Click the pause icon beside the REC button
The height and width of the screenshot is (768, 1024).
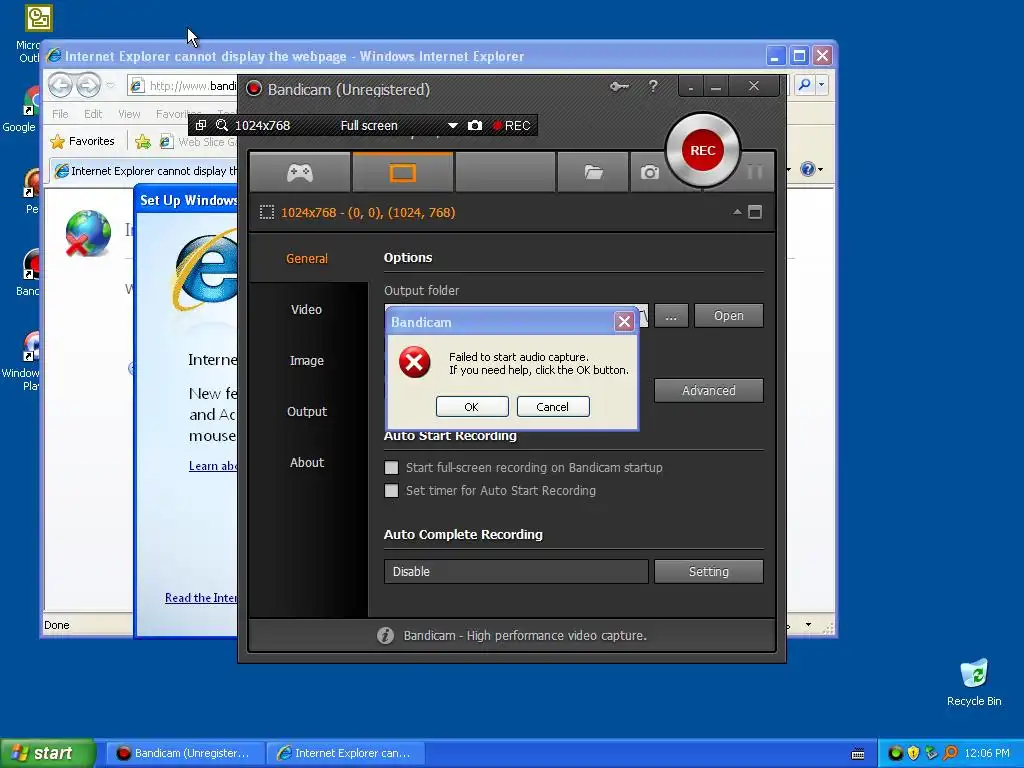[x=755, y=172]
